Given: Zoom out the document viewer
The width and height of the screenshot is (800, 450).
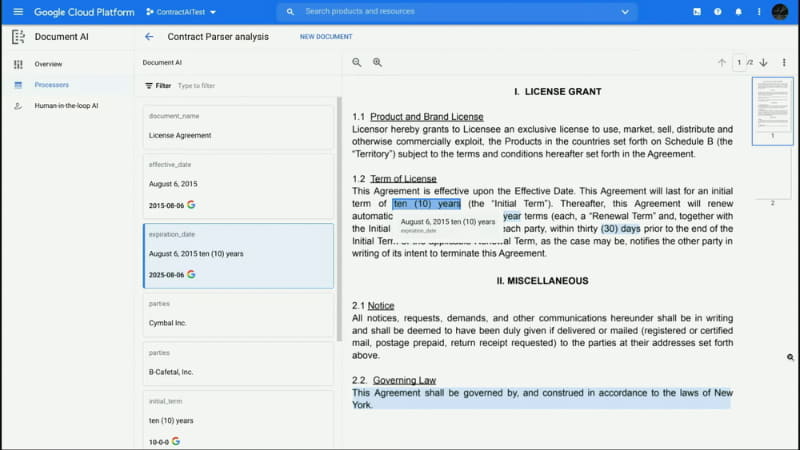Looking at the screenshot, I should (x=357, y=62).
